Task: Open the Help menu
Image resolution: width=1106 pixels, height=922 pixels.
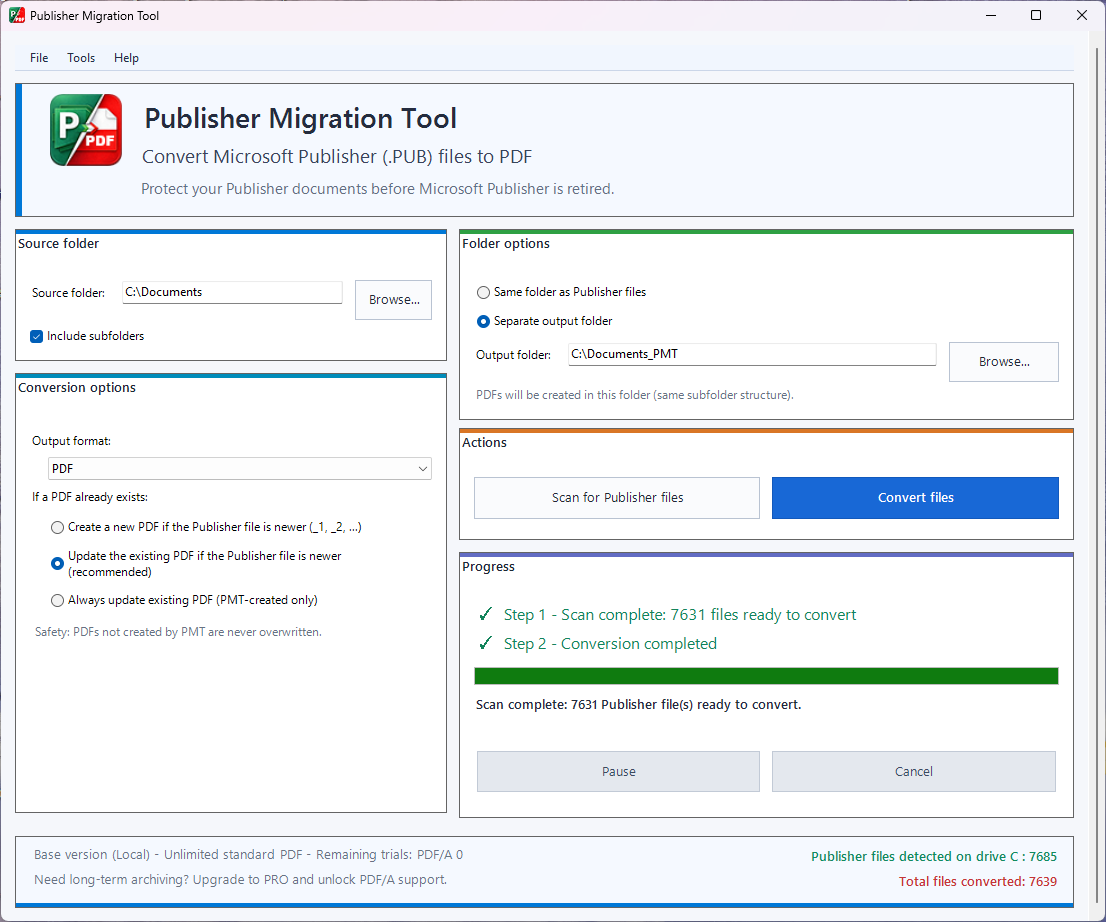Action: coord(126,58)
